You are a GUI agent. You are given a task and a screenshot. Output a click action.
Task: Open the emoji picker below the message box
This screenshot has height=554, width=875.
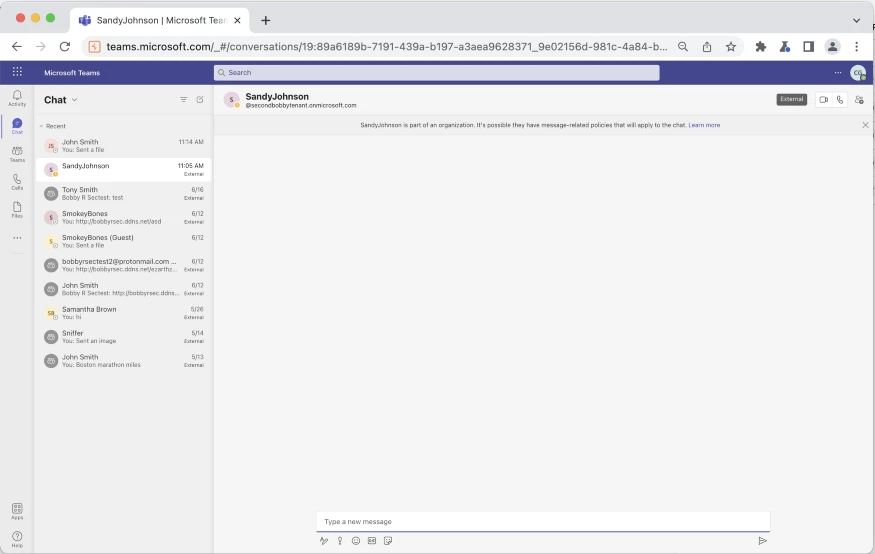tap(355, 540)
